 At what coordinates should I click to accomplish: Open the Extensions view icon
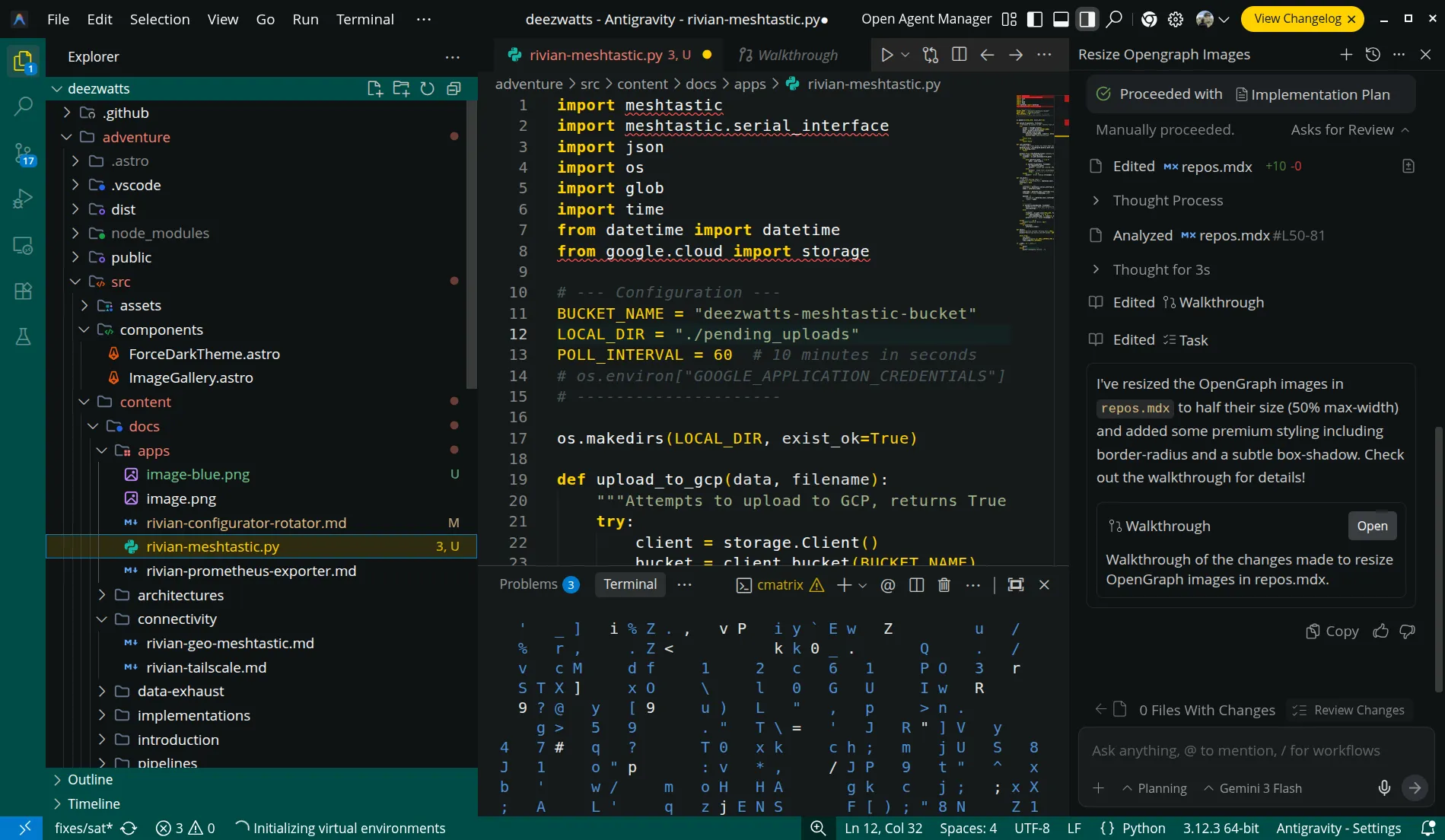[x=23, y=291]
